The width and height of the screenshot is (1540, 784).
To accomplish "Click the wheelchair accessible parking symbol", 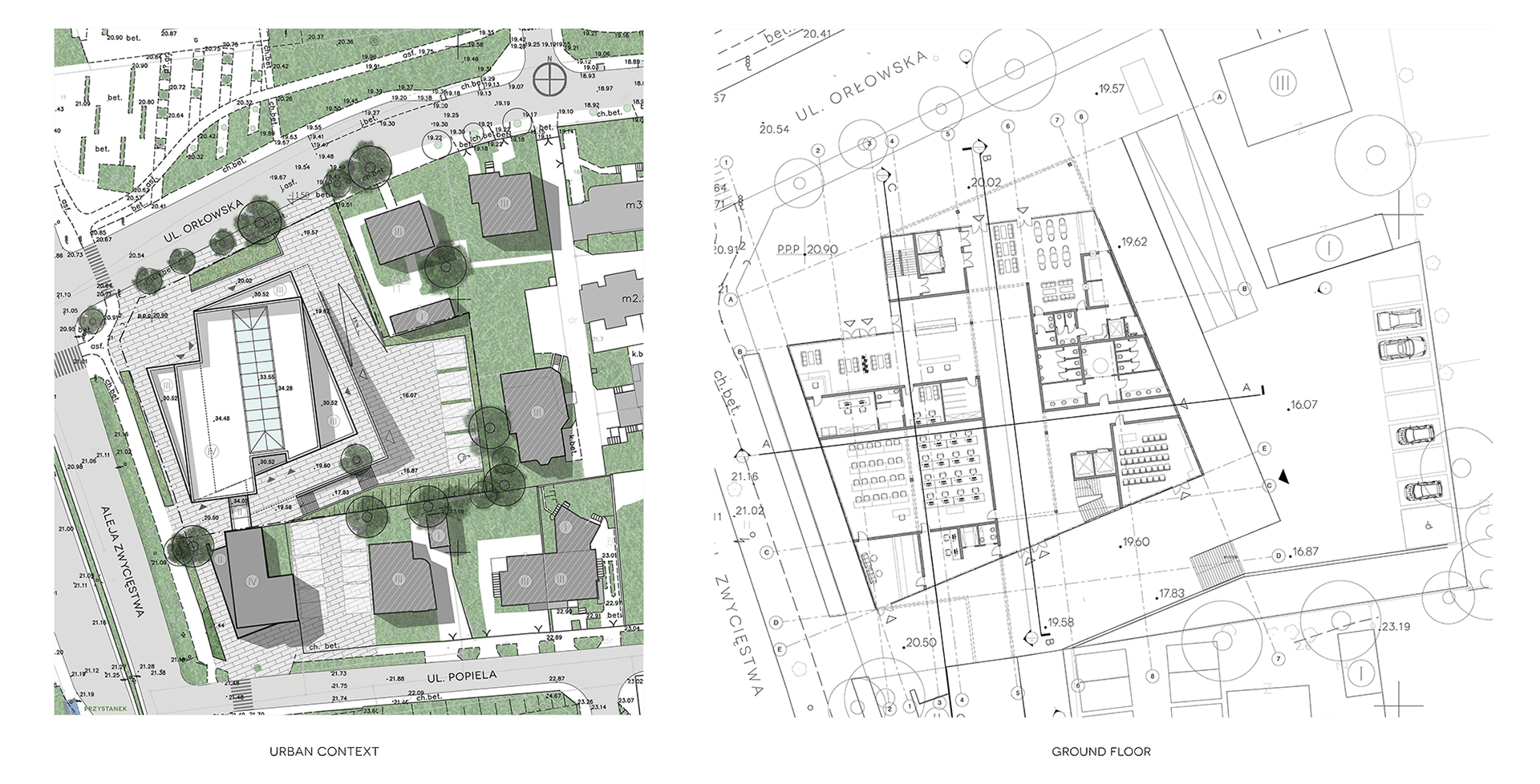I will (1429, 526).
